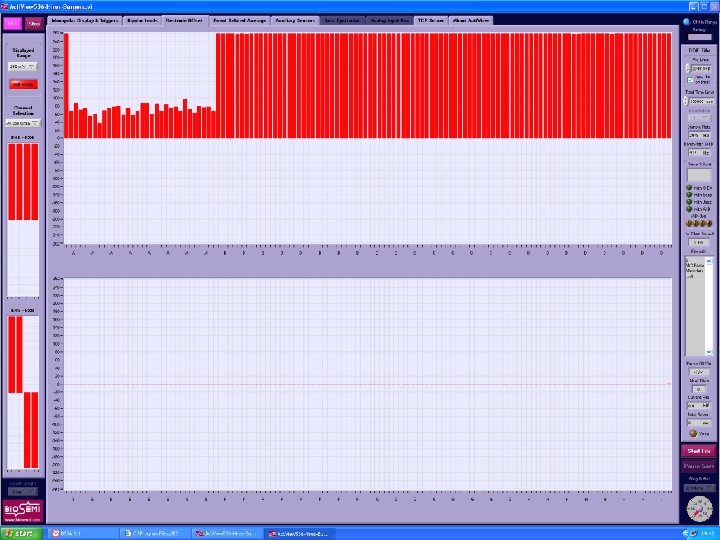The height and width of the screenshot is (540, 720).
Task: Click the Total Time Limit input field
Action: [701, 101]
